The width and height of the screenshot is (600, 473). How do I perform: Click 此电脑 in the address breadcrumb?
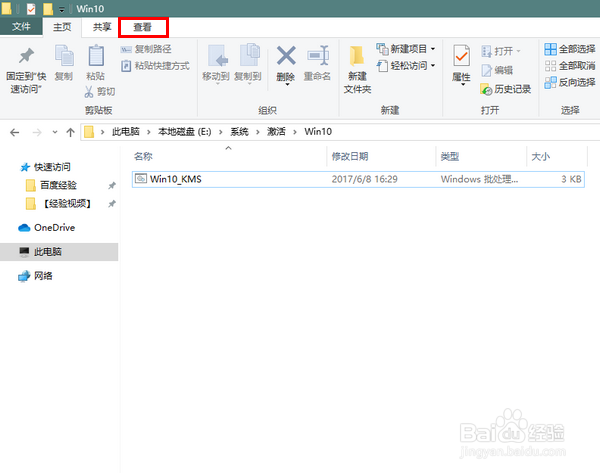point(126,132)
